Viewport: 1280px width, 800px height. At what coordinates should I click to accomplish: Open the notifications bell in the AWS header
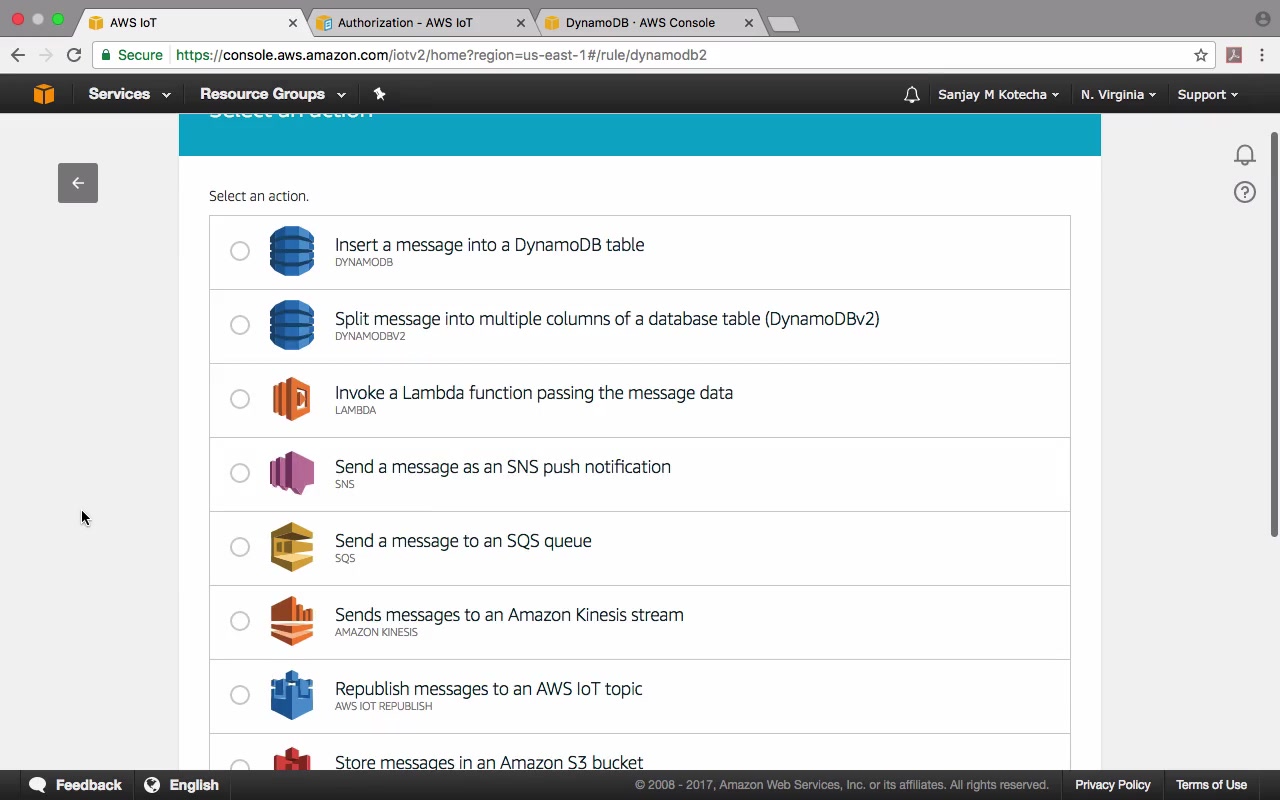pyautogui.click(x=911, y=95)
